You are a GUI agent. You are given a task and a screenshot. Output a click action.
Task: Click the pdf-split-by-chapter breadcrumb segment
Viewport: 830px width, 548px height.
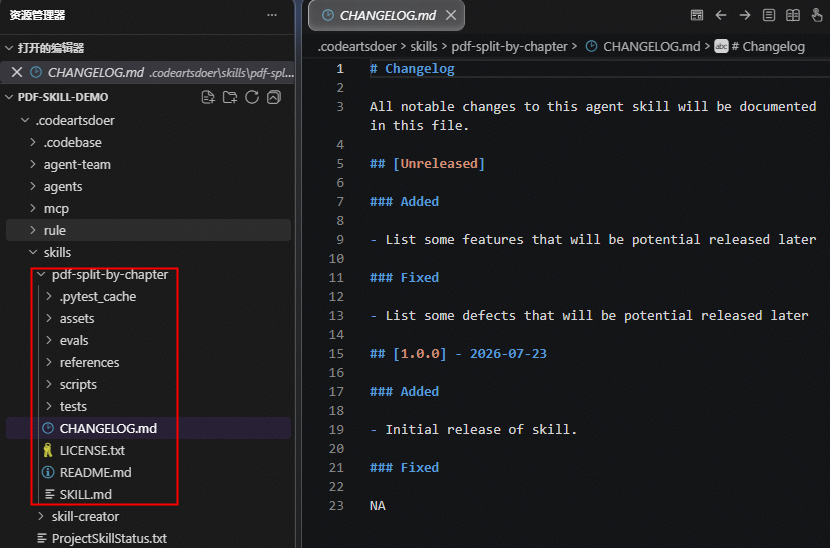click(509, 47)
